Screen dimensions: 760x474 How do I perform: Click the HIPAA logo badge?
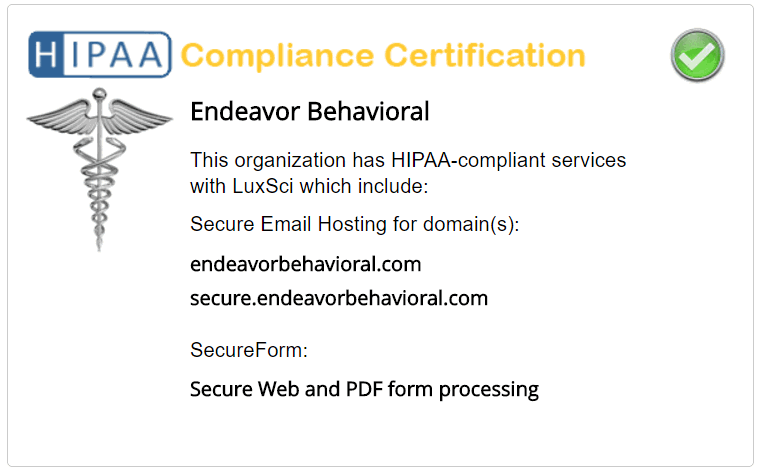tap(100, 54)
